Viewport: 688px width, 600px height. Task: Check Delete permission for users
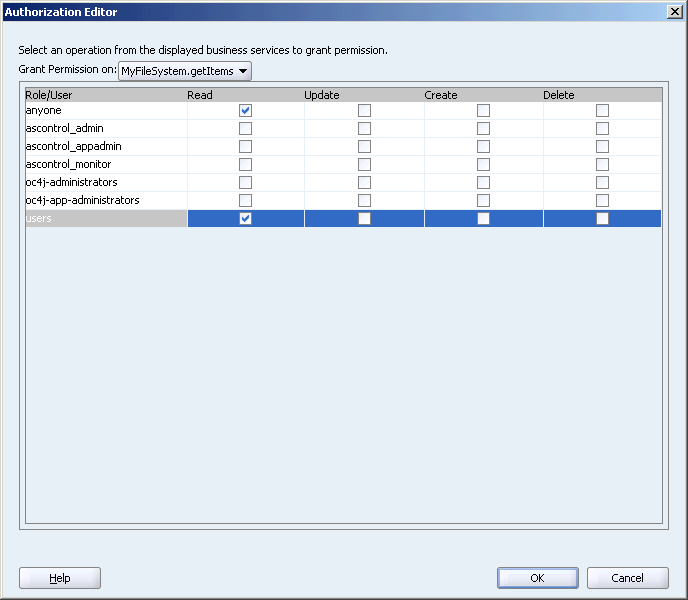pyautogui.click(x=602, y=219)
